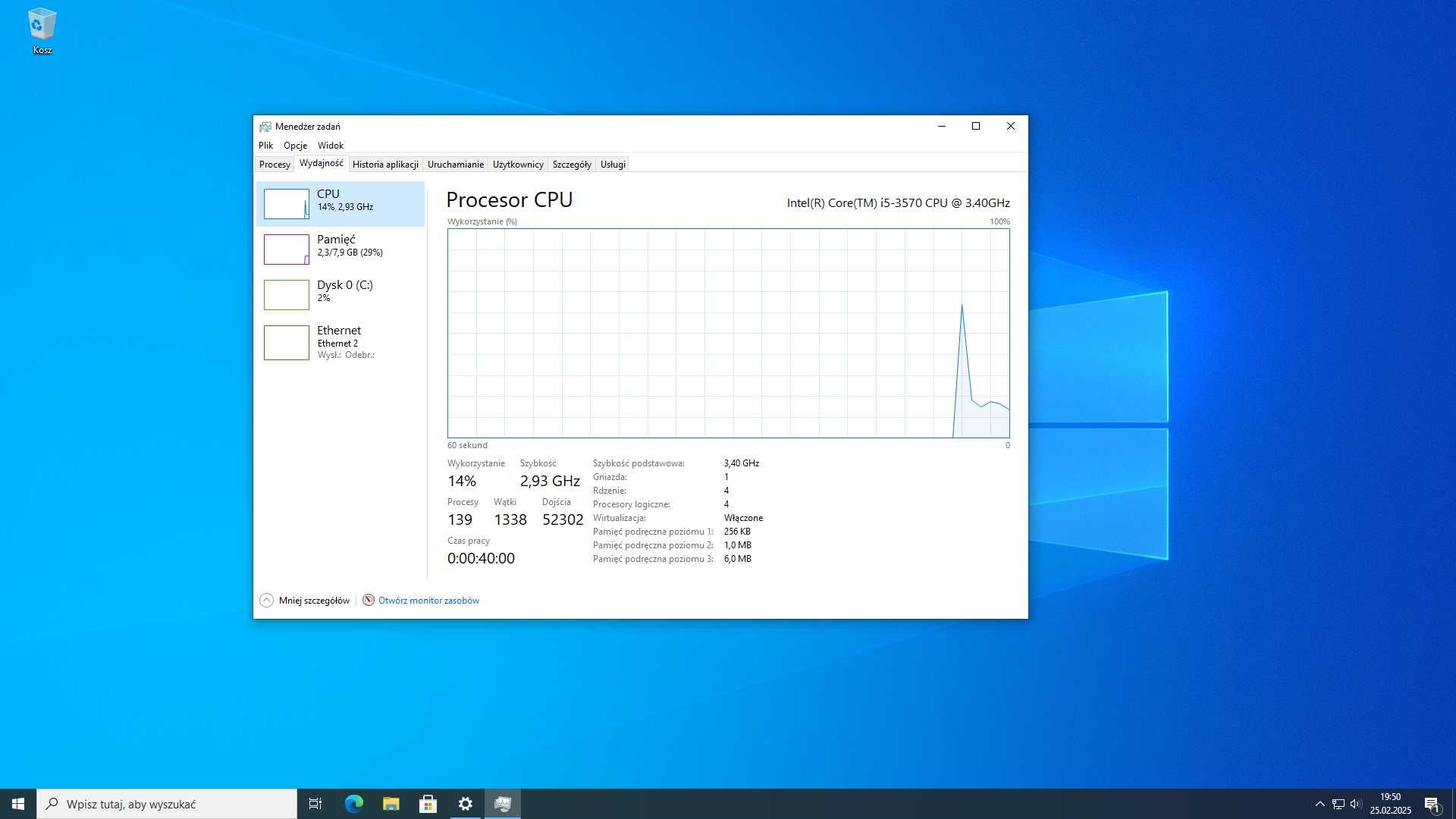The height and width of the screenshot is (819, 1456).
Task: Open the Opcje menu
Action: click(x=295, y=146)
